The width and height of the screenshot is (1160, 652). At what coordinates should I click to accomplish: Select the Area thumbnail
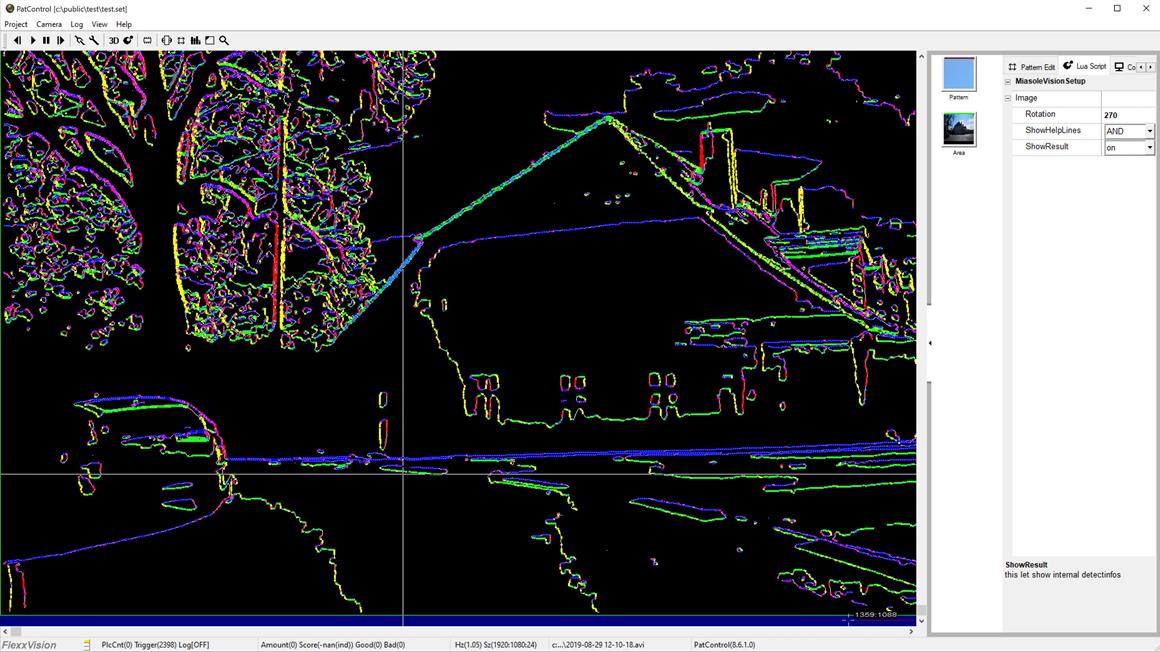[959, 130]
